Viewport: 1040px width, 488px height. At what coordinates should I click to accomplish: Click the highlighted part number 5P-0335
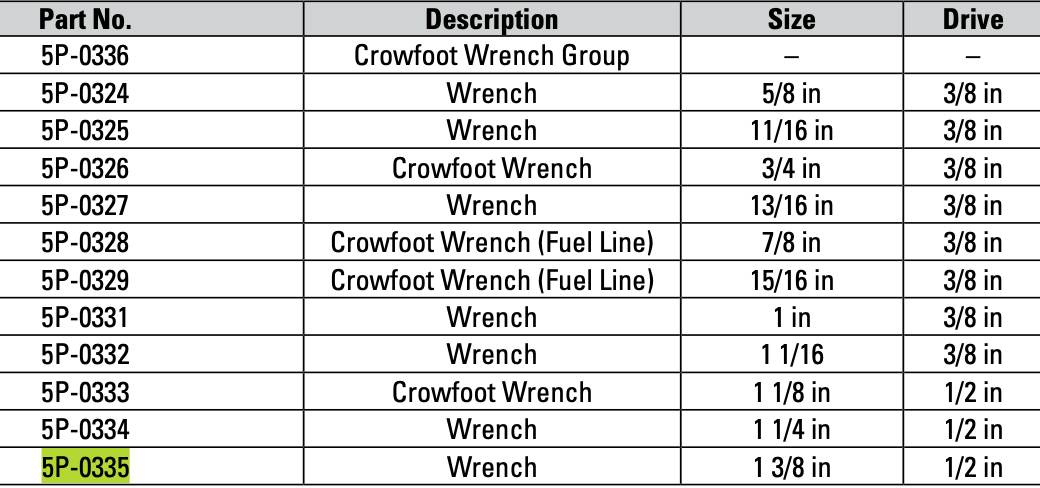pos(86,467)
